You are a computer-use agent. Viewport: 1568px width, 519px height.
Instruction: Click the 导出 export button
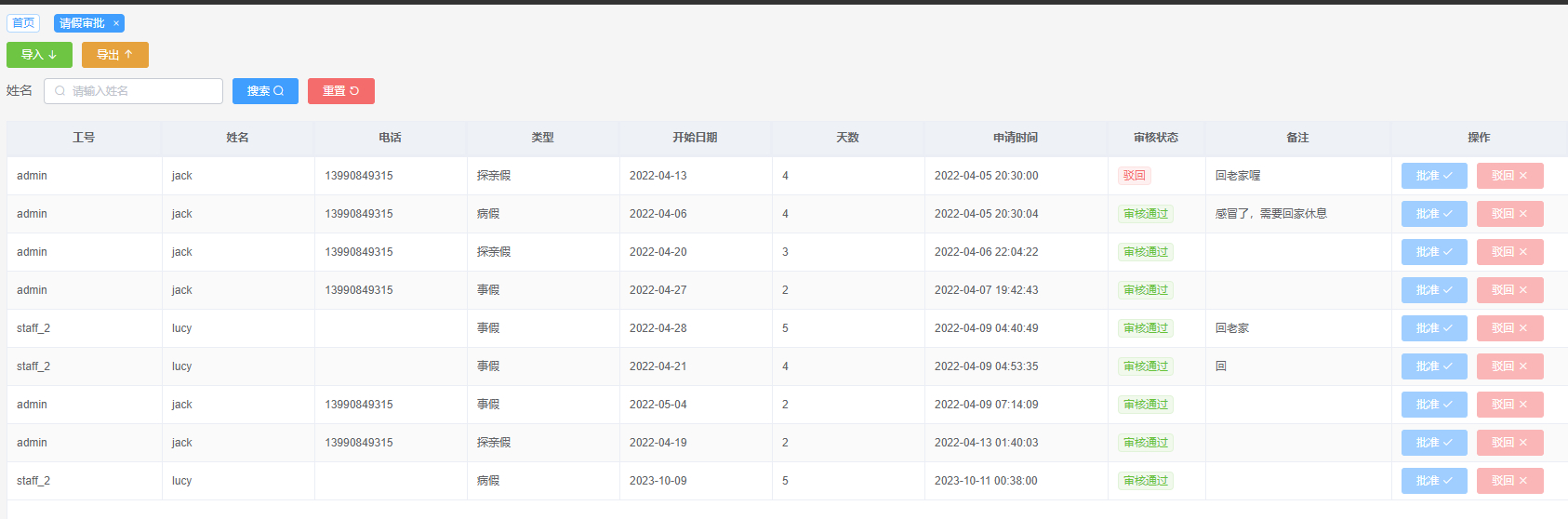(114, 55)
